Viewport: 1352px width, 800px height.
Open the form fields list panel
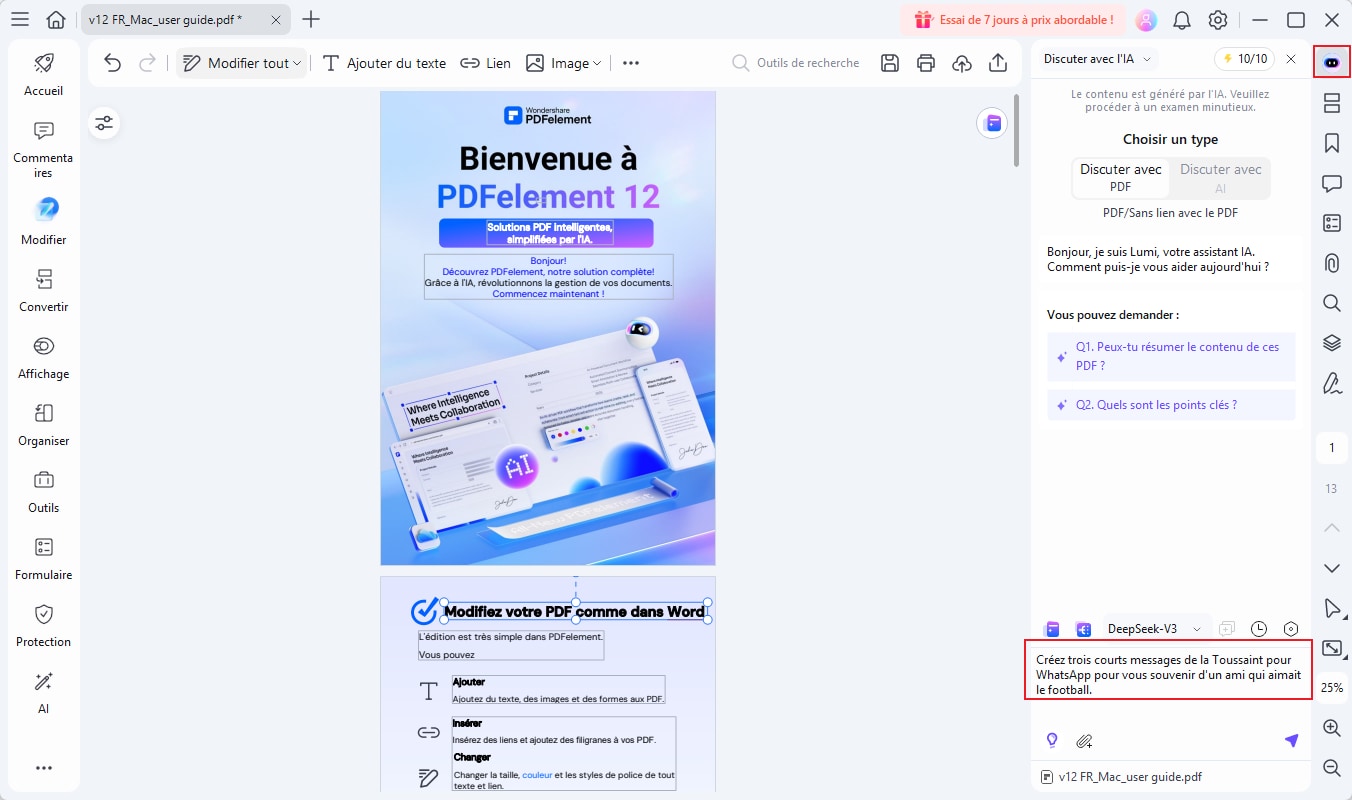coord(1331,223)
